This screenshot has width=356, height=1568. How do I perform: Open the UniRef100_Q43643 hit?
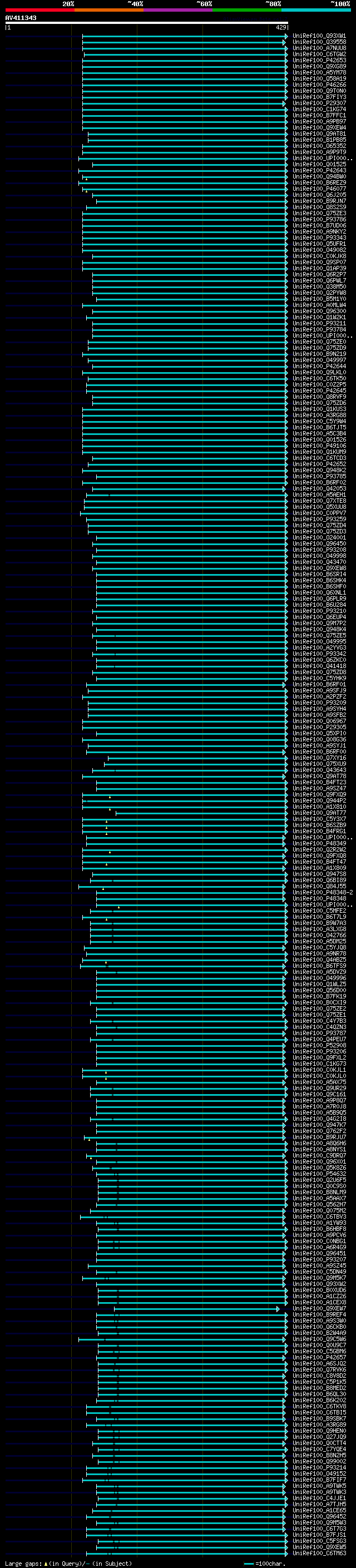point(319,770)
